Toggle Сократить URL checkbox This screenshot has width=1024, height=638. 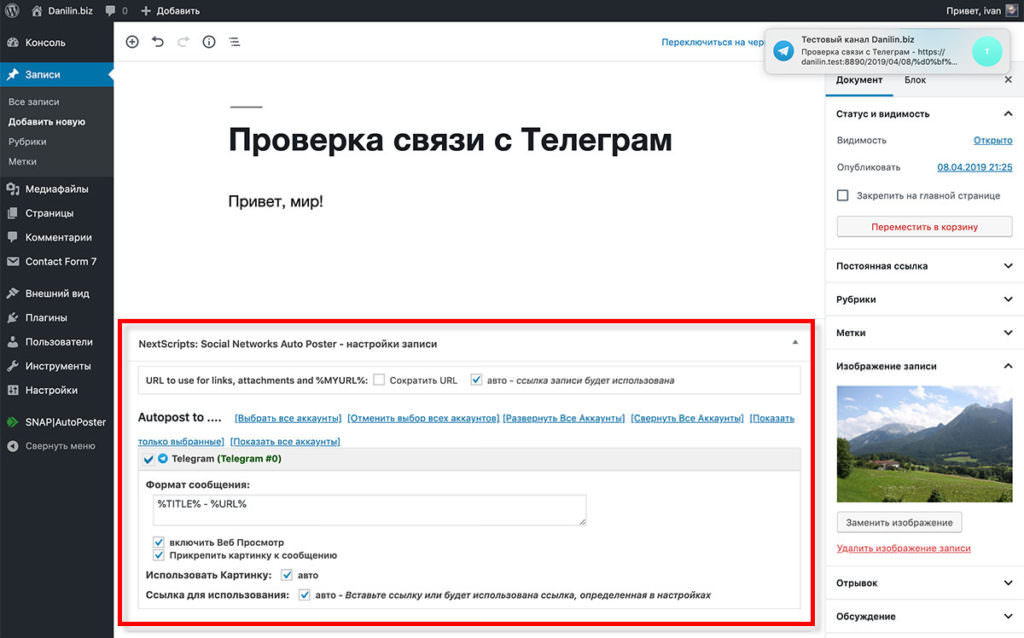[379, 379]
